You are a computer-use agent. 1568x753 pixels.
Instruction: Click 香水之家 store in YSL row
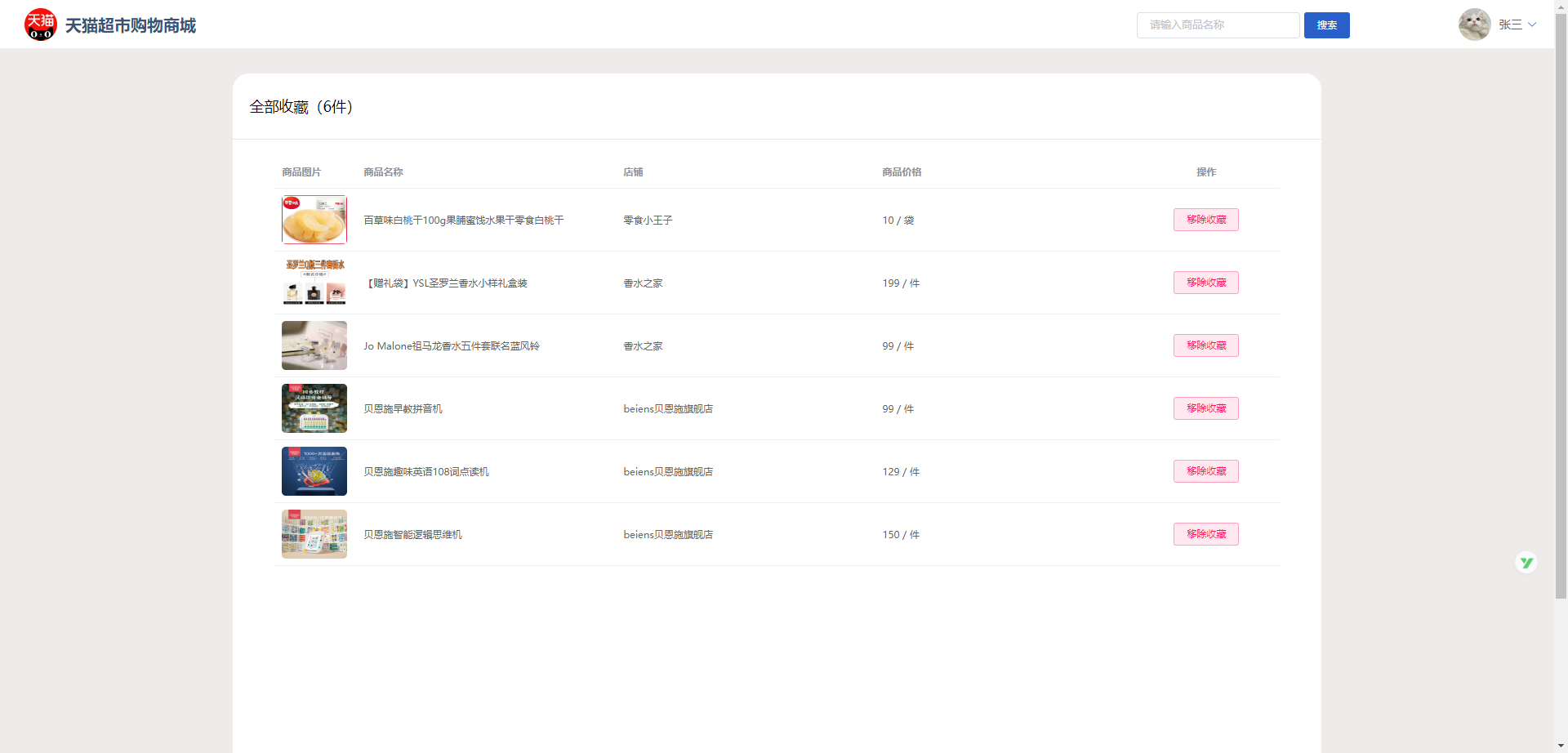click(643, 283)
